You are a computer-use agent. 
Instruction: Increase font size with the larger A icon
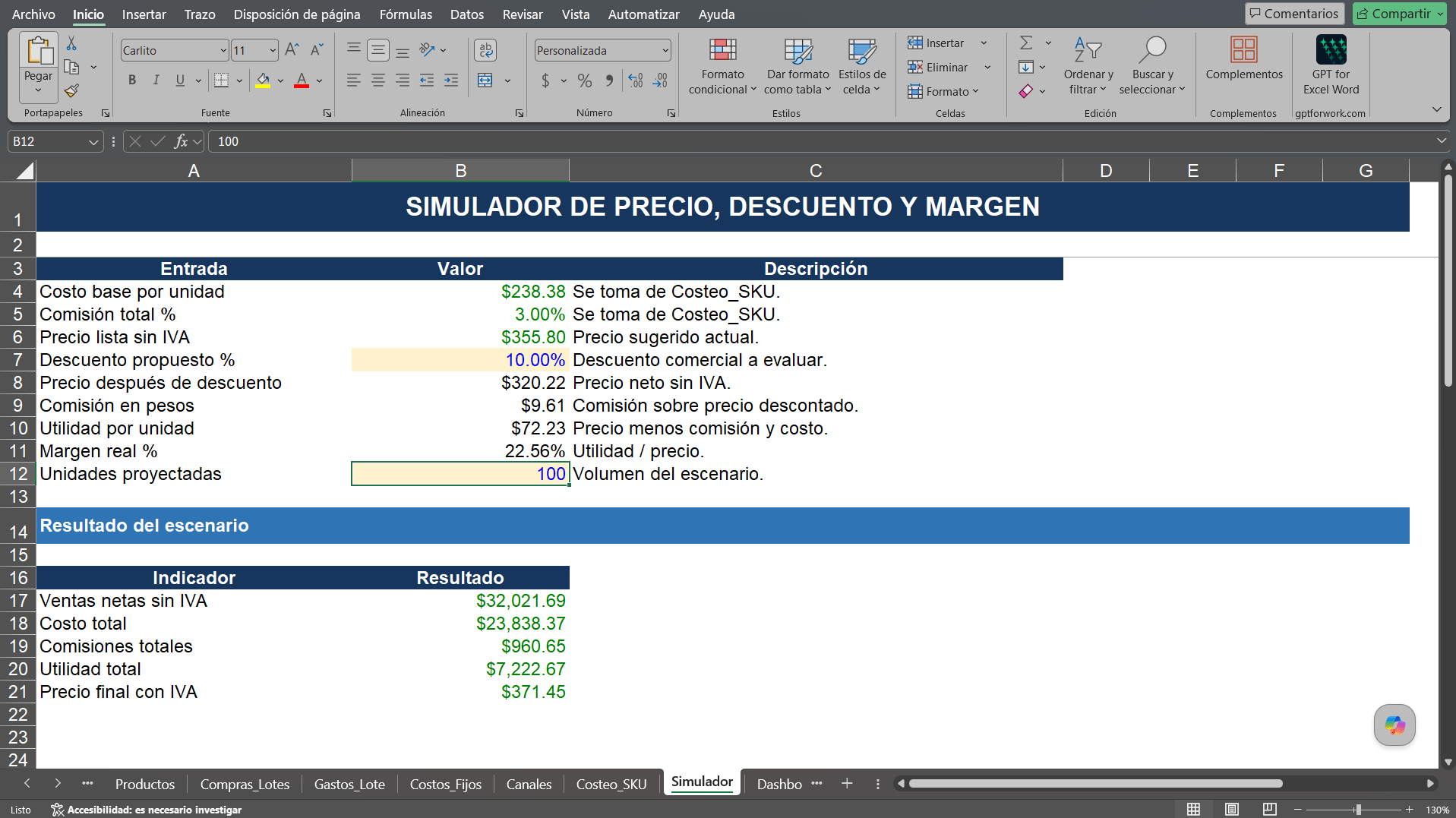click(x=292, y=50)
